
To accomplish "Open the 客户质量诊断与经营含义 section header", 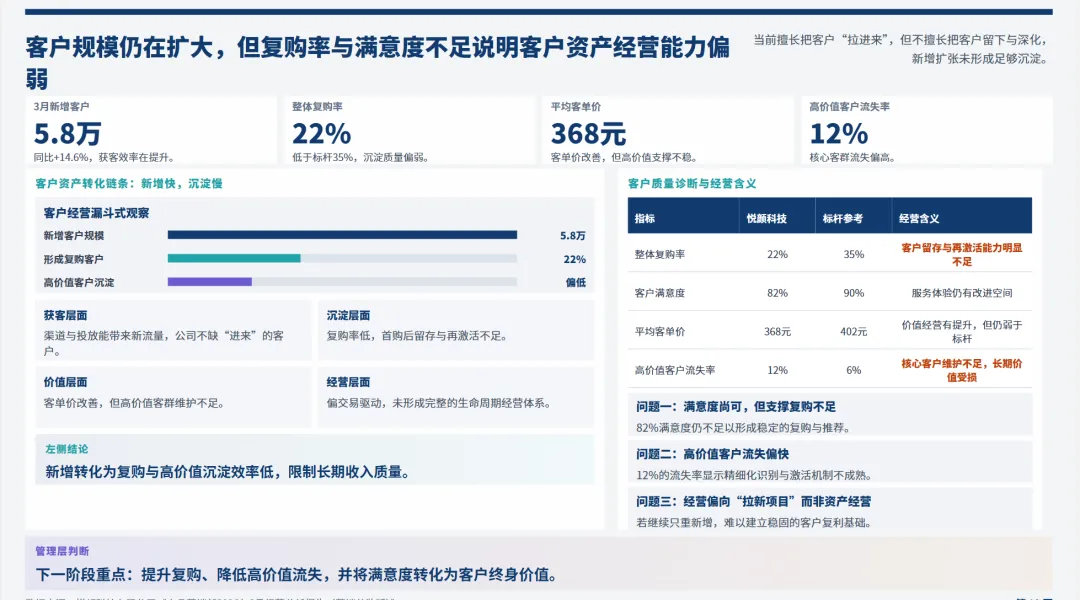I will (x=708, y=183).
